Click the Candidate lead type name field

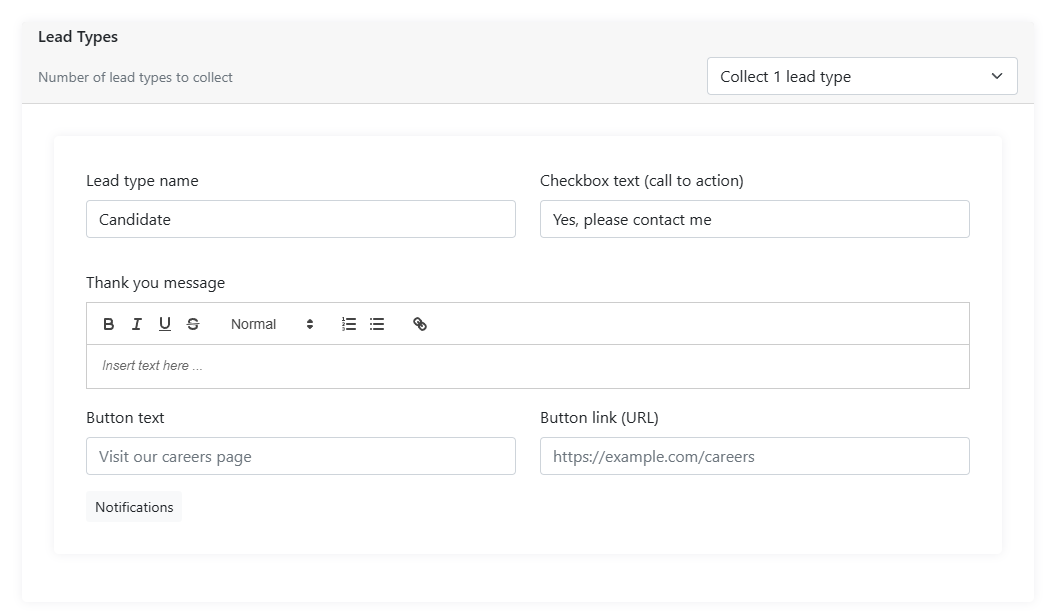(301, 219)
